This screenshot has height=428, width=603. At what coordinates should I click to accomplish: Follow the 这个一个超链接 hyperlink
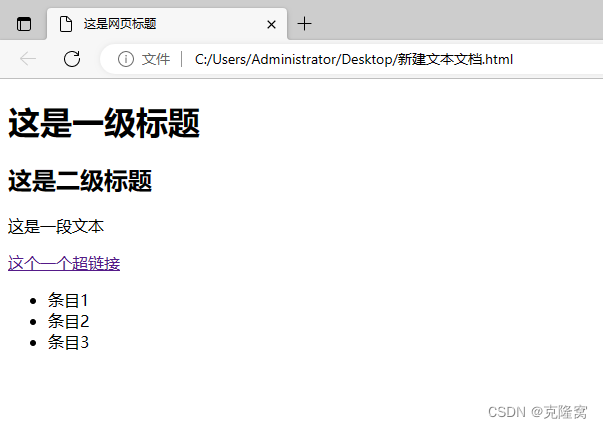[x=64, y=263]
